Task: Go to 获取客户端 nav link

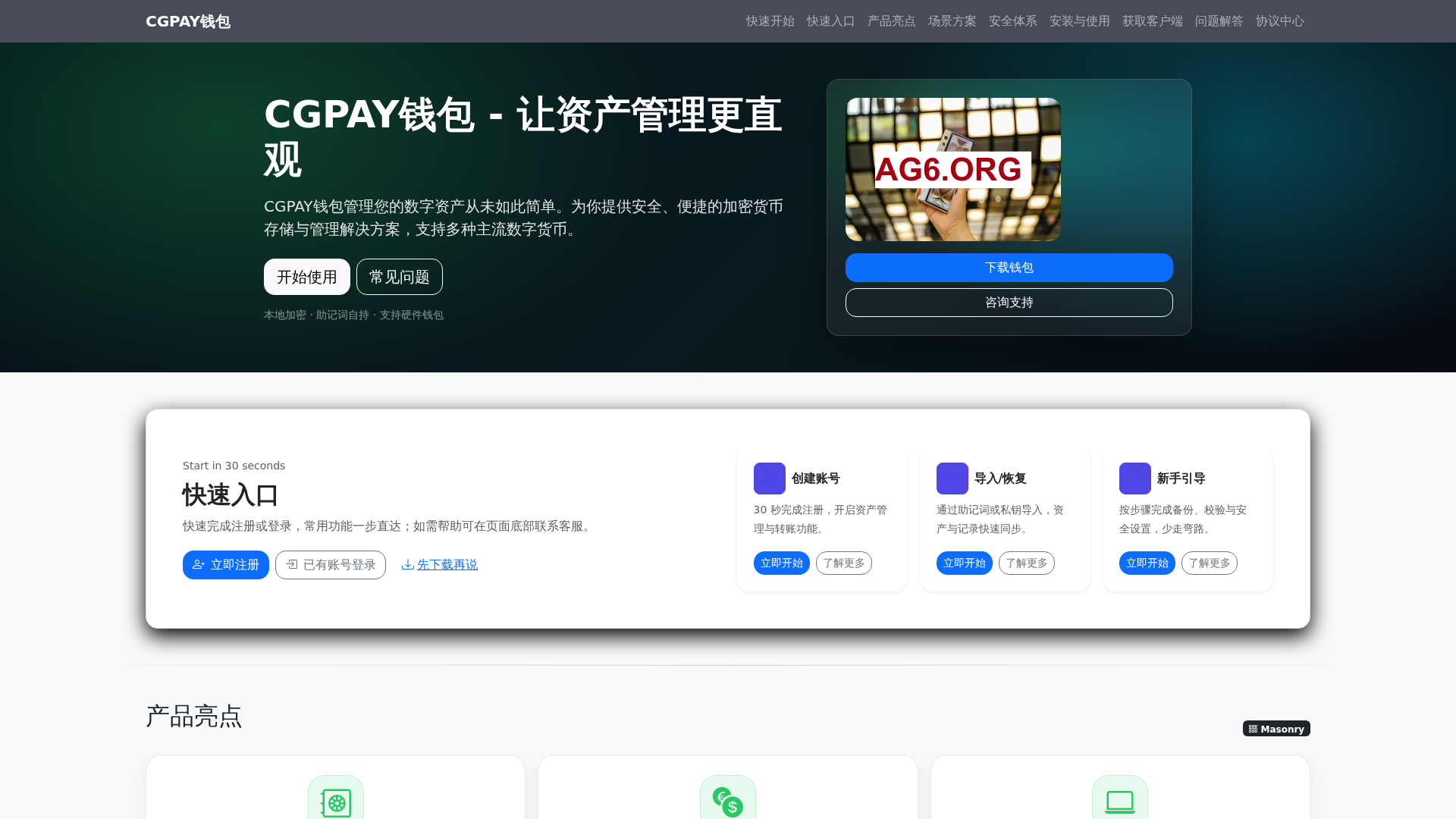Action: coord(1152,21)
